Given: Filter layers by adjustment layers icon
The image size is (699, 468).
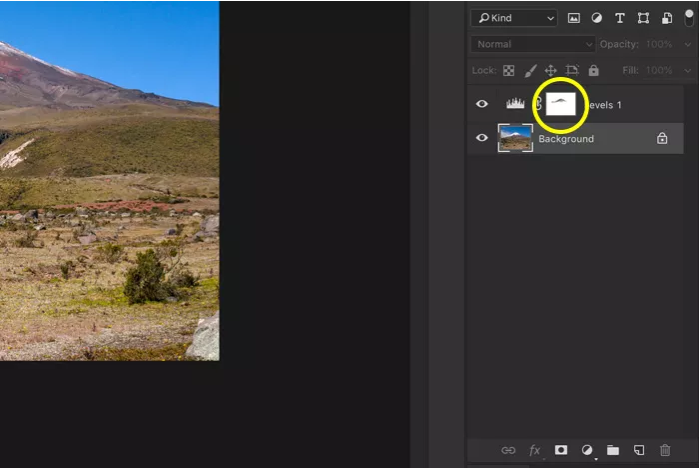Looking at the screenshot, I should 597,18.
